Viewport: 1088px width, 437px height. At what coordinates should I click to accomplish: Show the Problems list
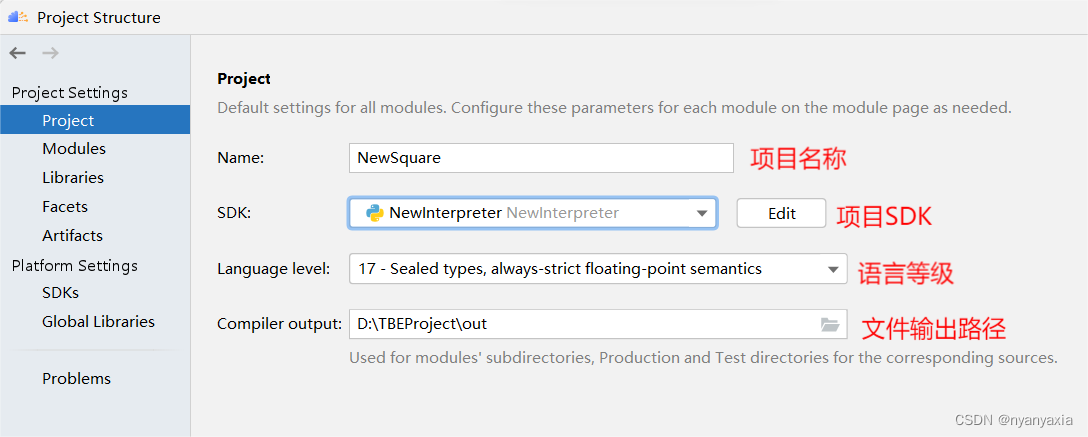pos(76,378)
